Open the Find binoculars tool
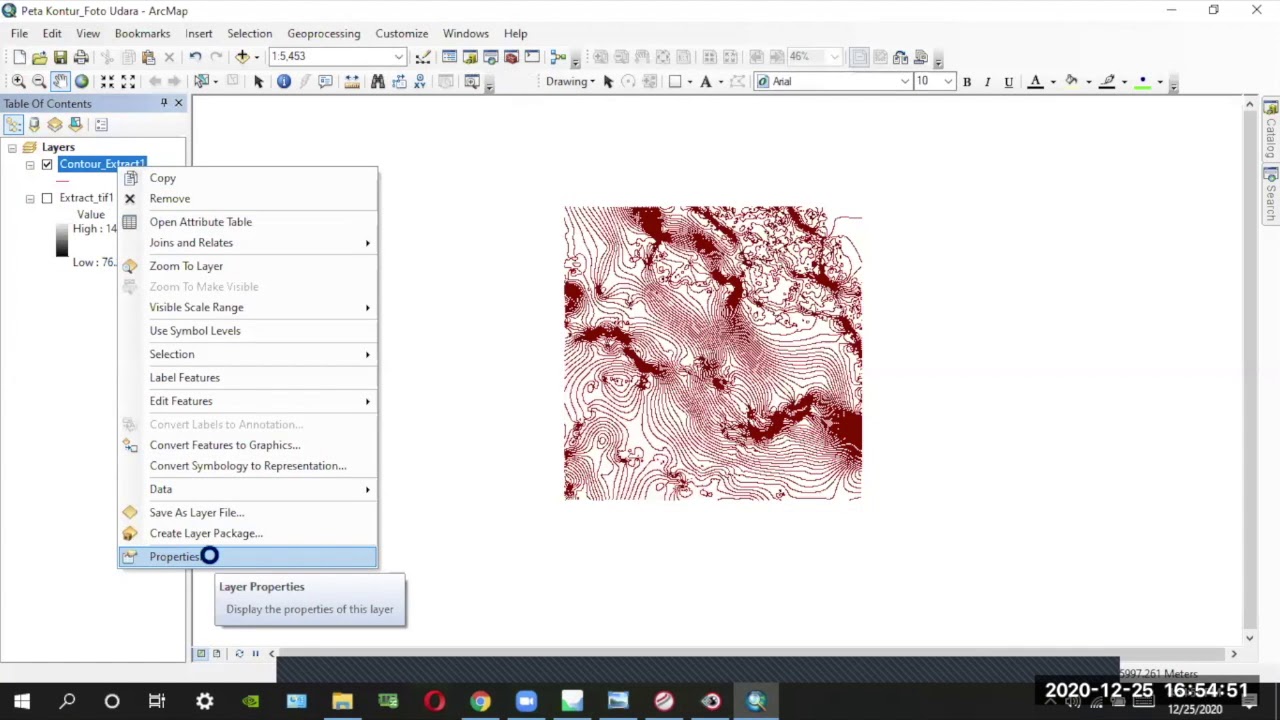 click(x=378, y=81)
